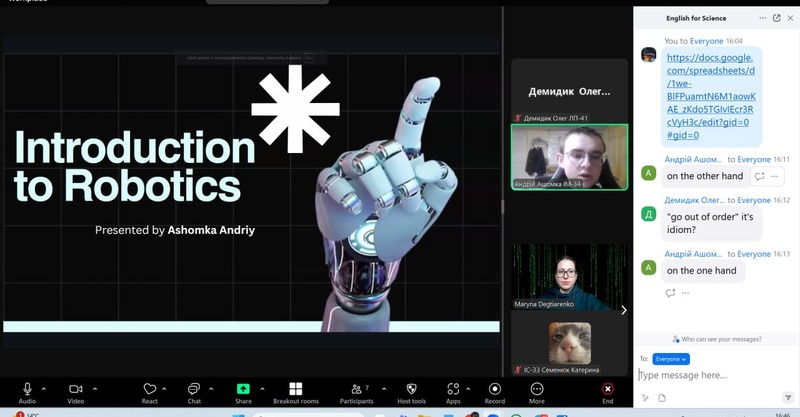Open the React heart menu
800x417 pixels.
[x=149, y=393]
